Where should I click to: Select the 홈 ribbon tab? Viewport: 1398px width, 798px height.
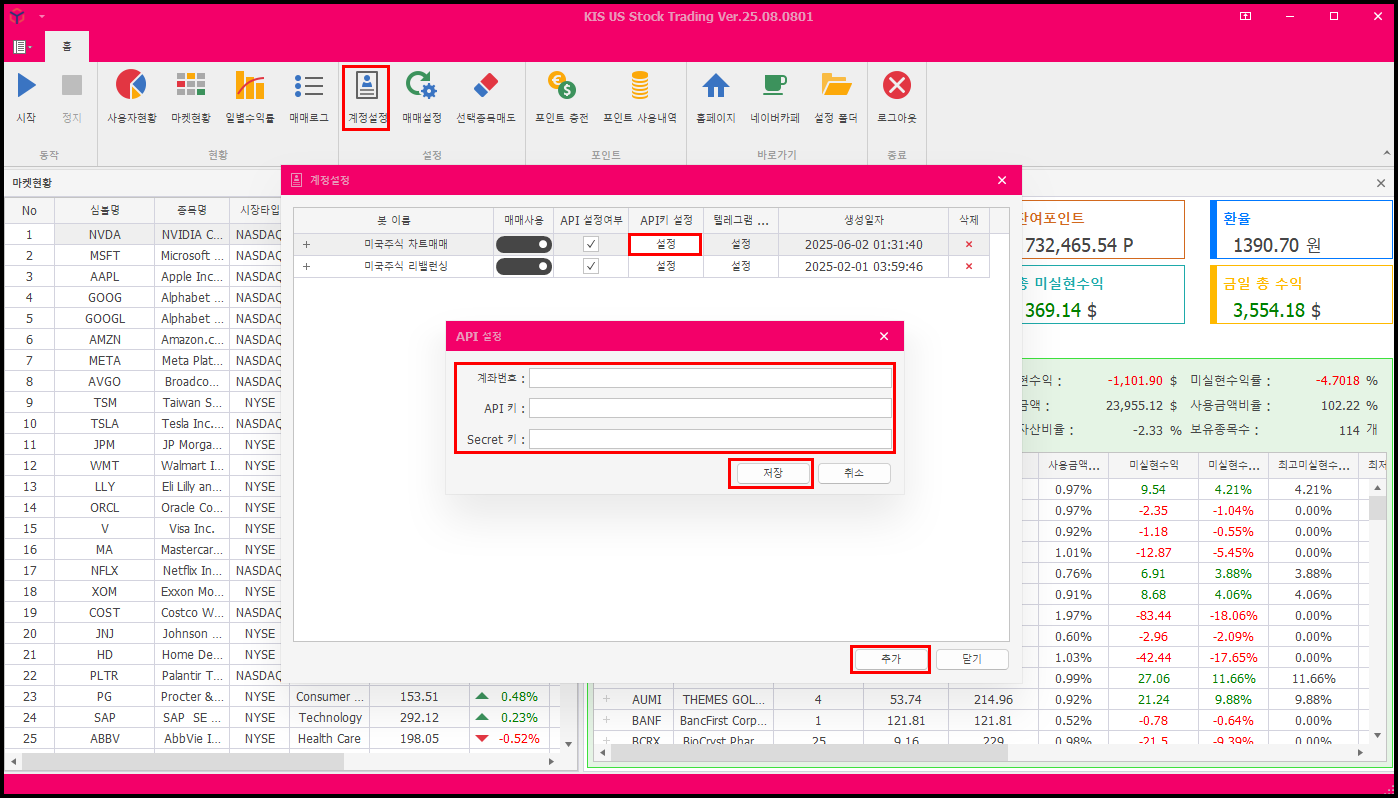(67, 47)
